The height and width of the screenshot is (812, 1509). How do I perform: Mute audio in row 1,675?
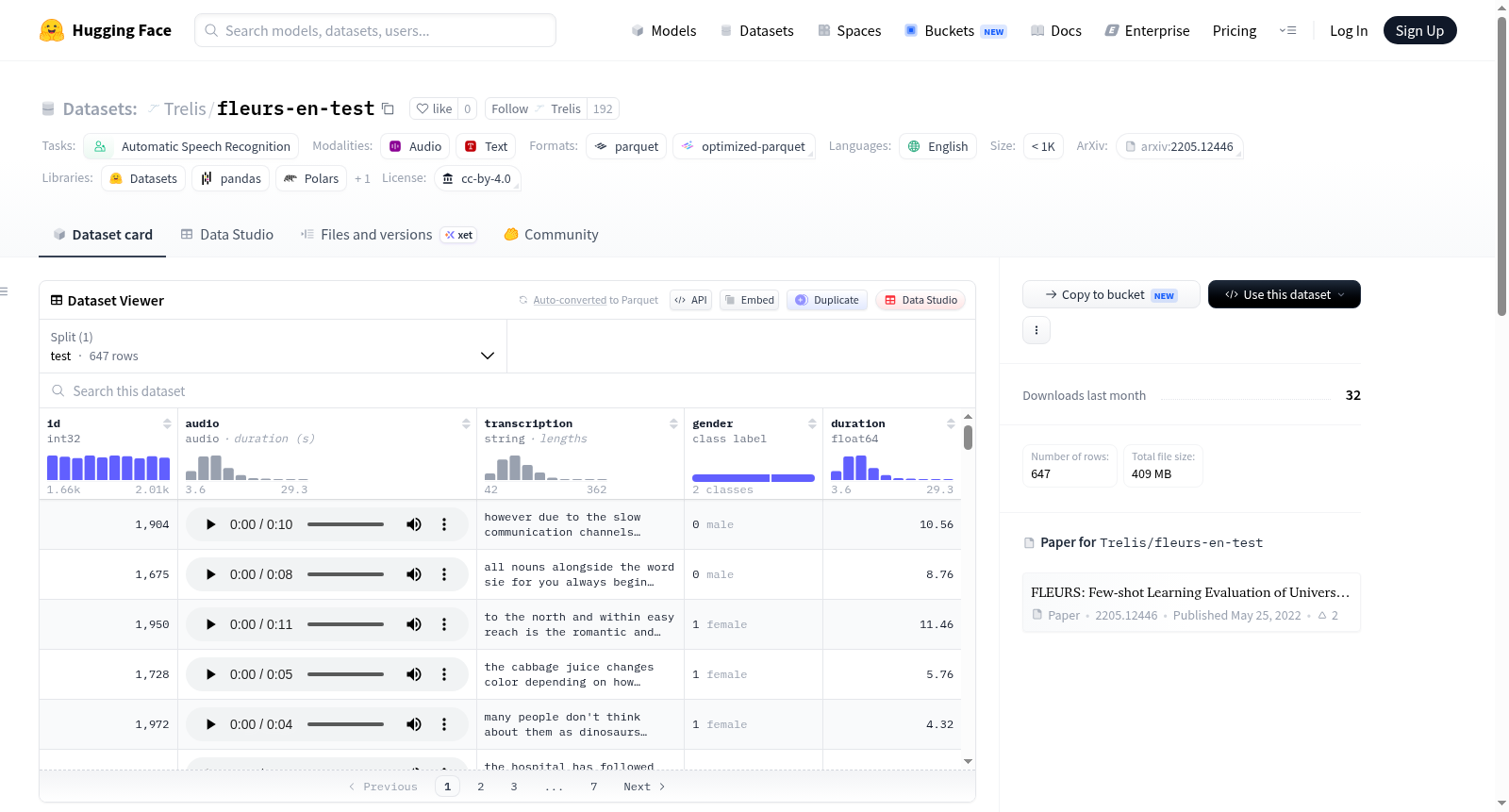(414, 574)
